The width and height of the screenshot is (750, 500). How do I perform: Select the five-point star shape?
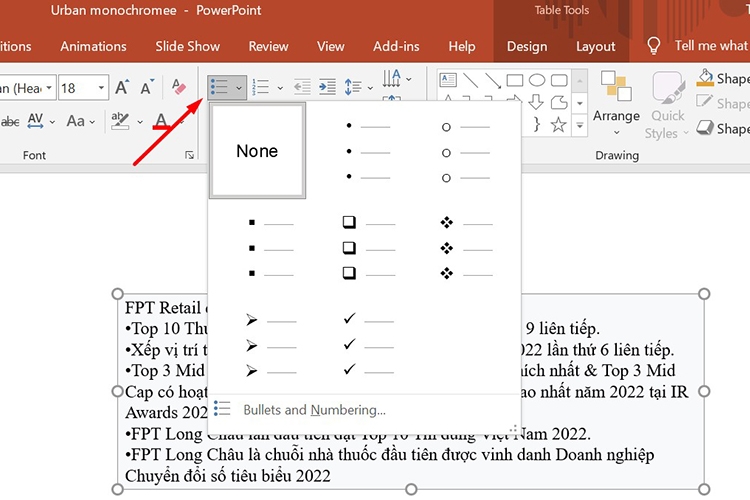click(559, 125)
